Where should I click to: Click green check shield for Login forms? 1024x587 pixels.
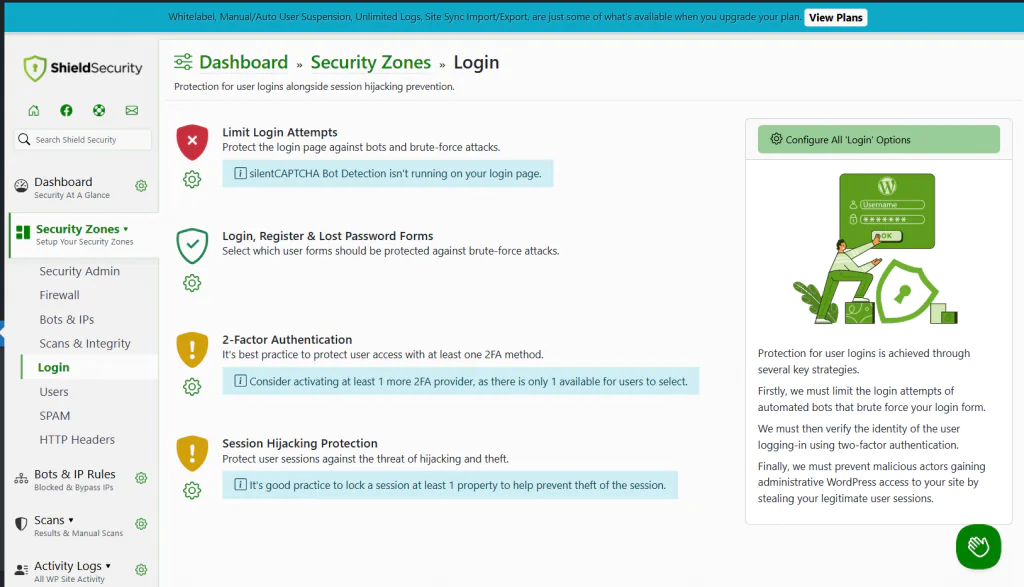click(x=192, y=246)
